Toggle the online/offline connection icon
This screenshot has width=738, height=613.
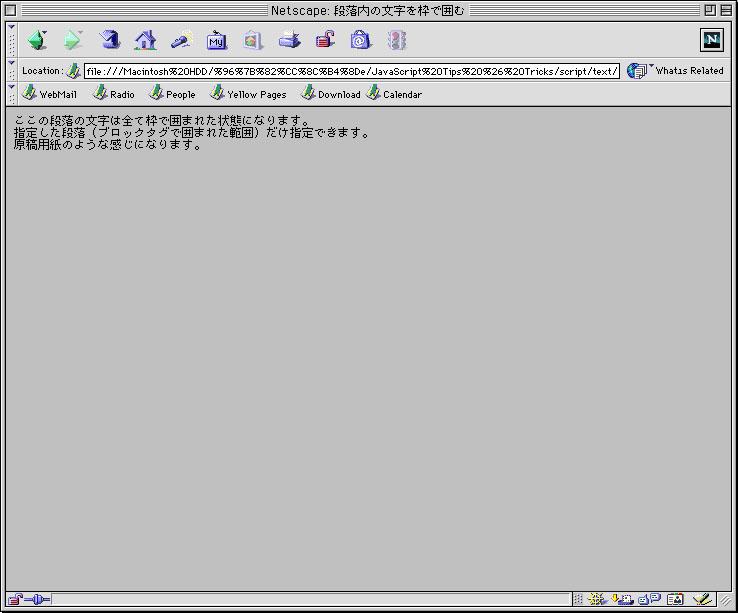click(37, 599)
